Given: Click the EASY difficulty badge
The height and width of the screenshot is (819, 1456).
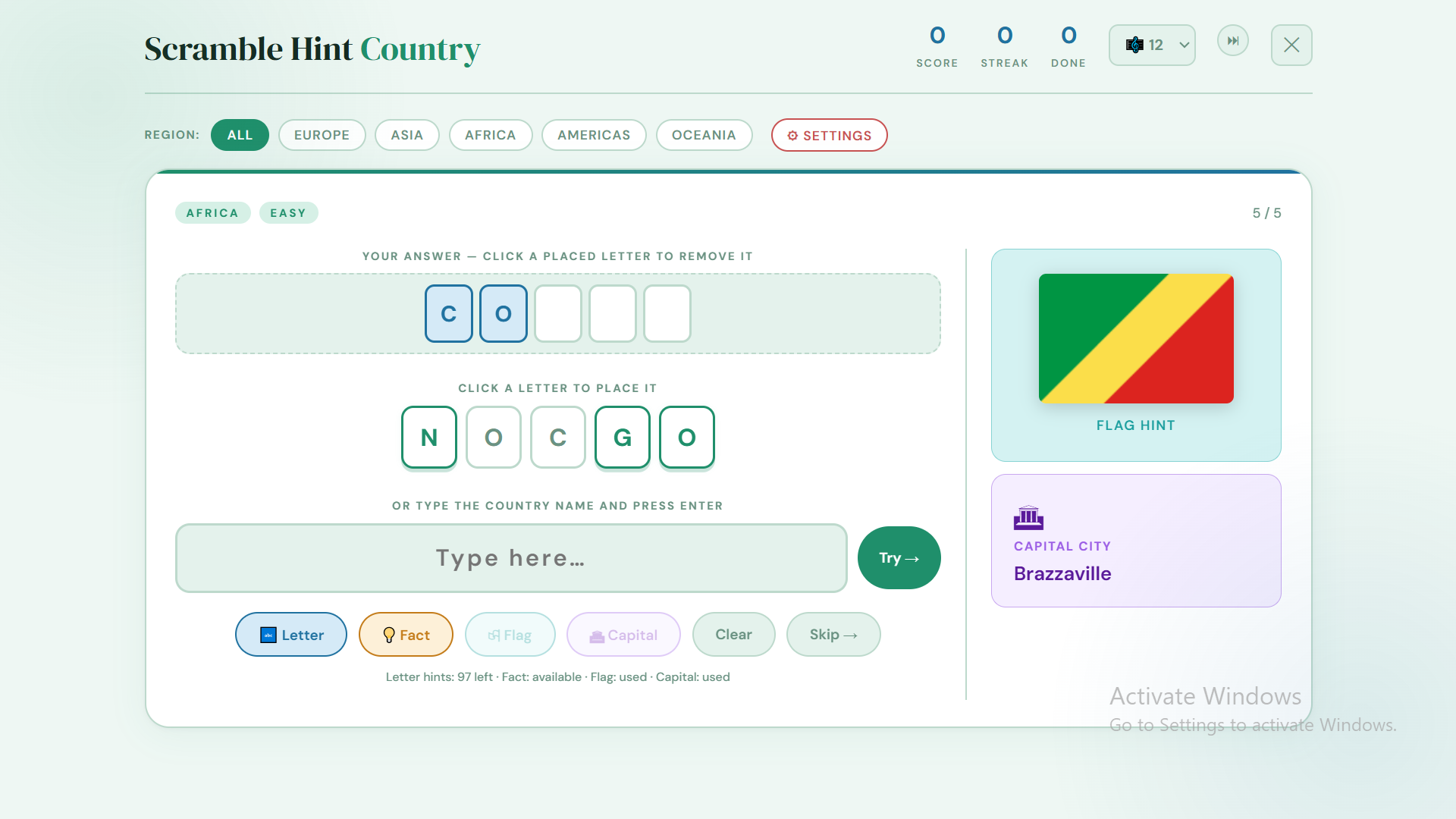Looking at the screenshot, I should [x=288, y=213].
